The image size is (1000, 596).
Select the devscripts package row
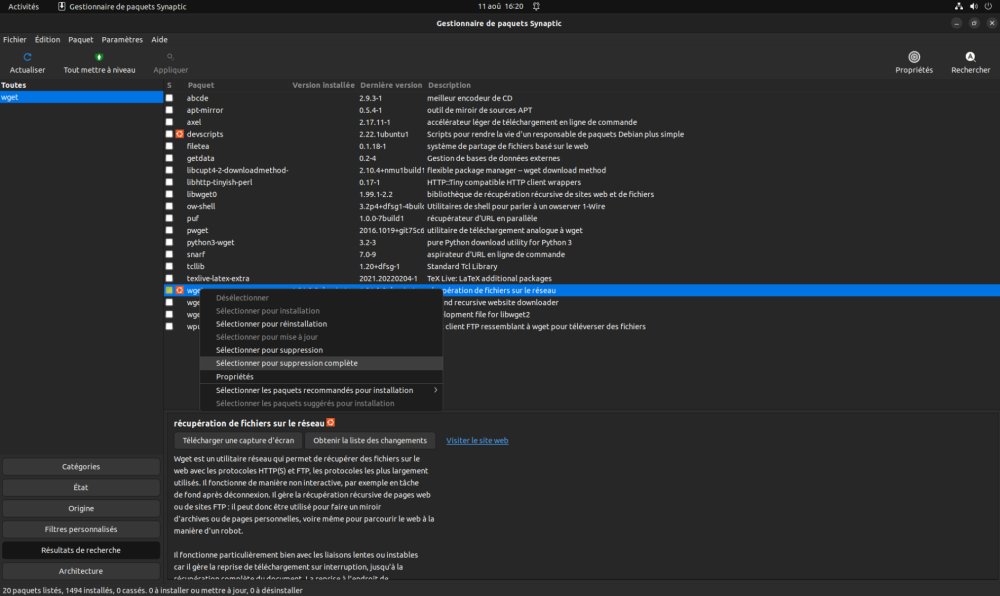[582, 134]
